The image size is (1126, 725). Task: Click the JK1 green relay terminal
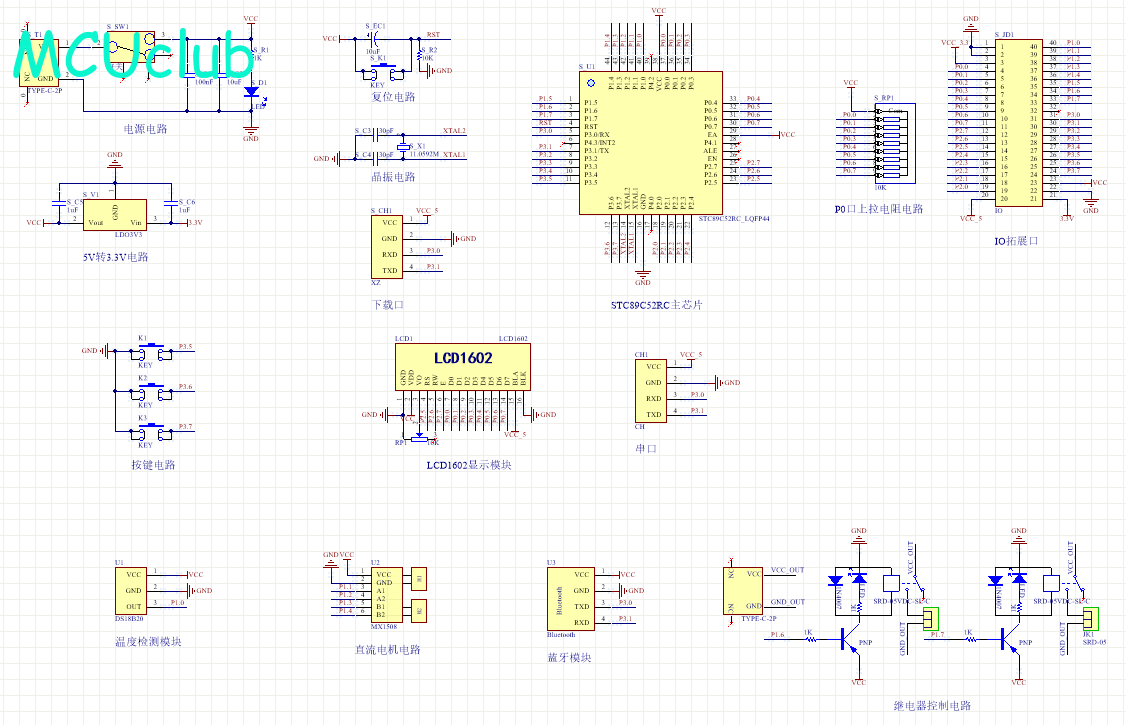[x=1090, y=618]
